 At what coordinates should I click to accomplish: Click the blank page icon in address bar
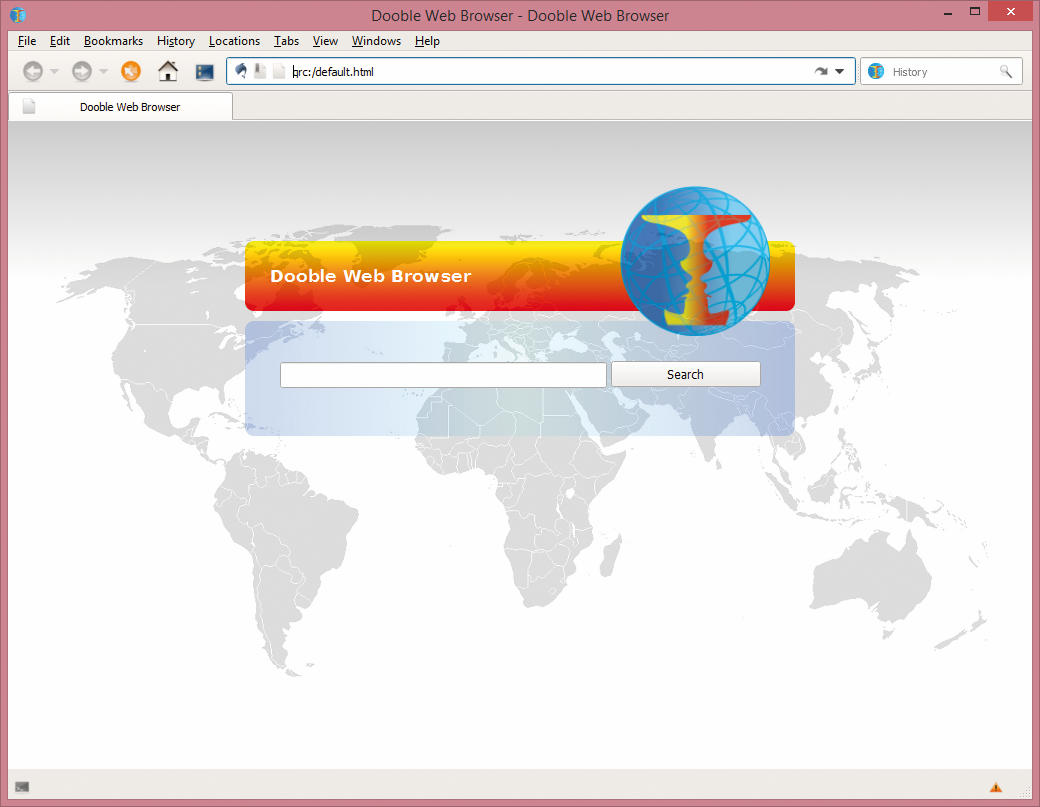click(x=279, y=71)
